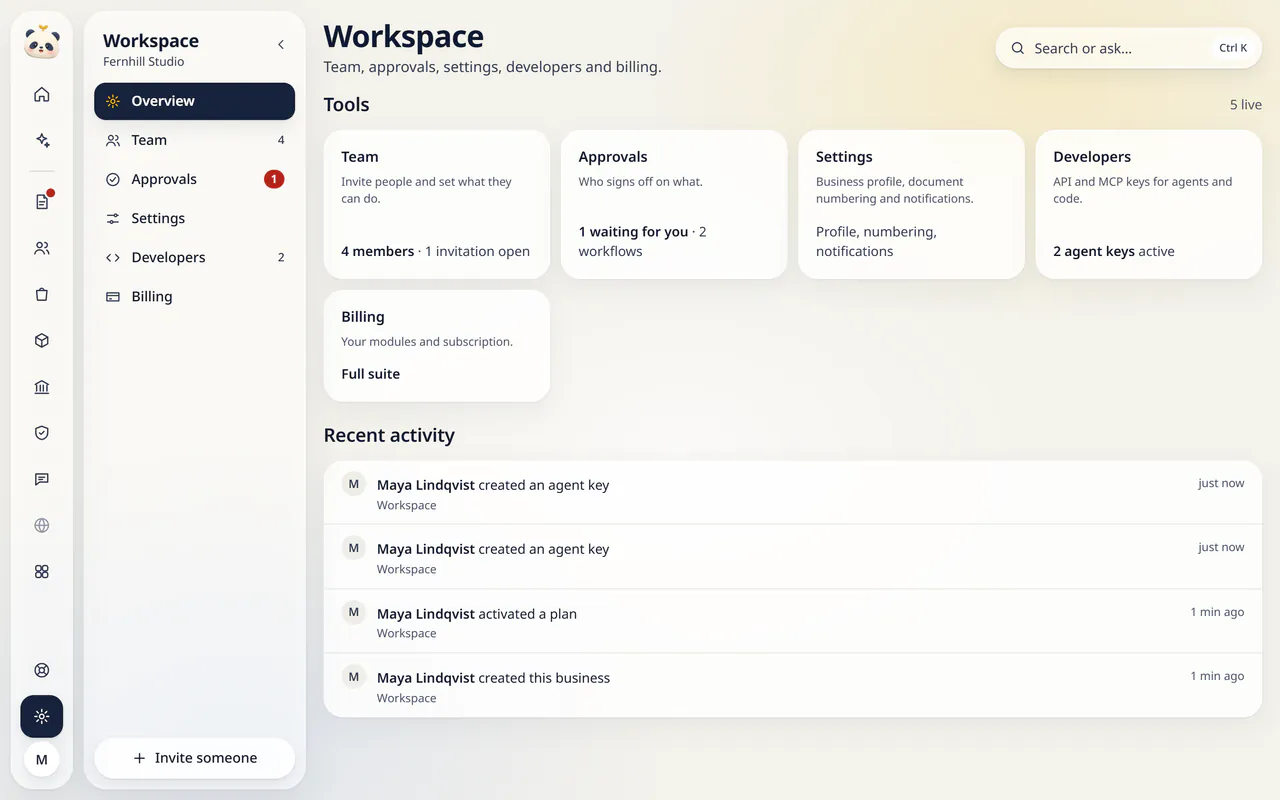Click 'Profile, numbering, notifications' text
Screen dimensions: 1280x800
point(876,241)
